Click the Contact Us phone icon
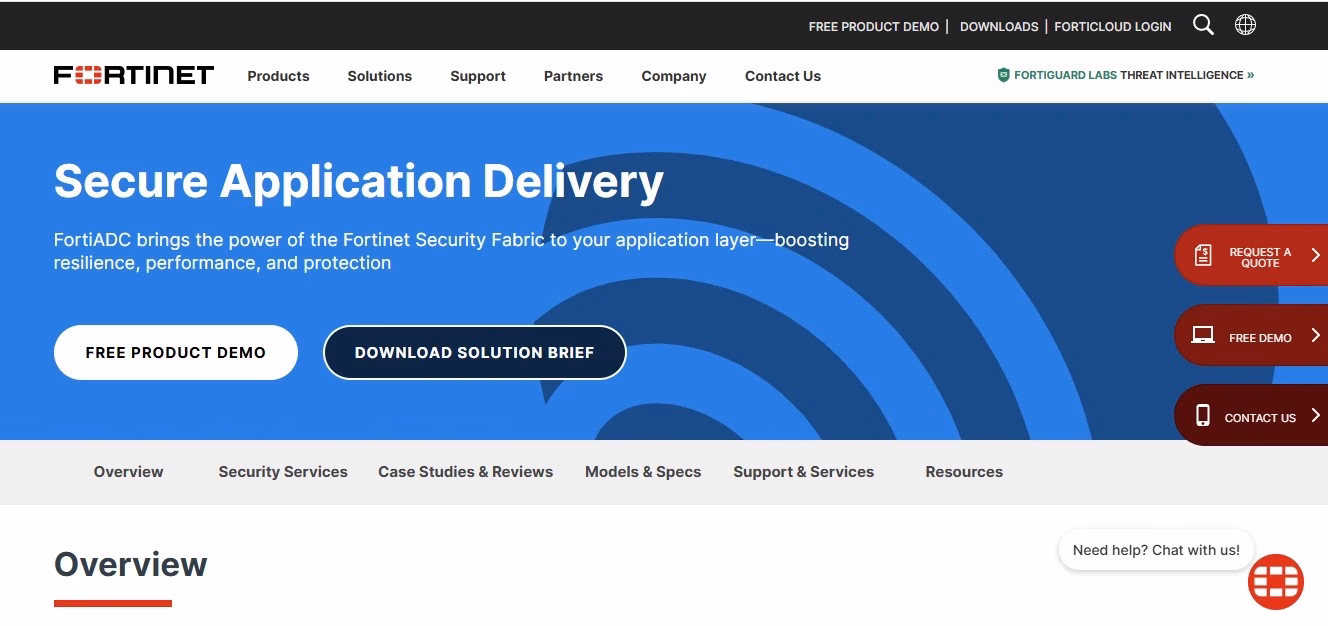Screen dimensions: 1328x626 [x=1203, y=415]
